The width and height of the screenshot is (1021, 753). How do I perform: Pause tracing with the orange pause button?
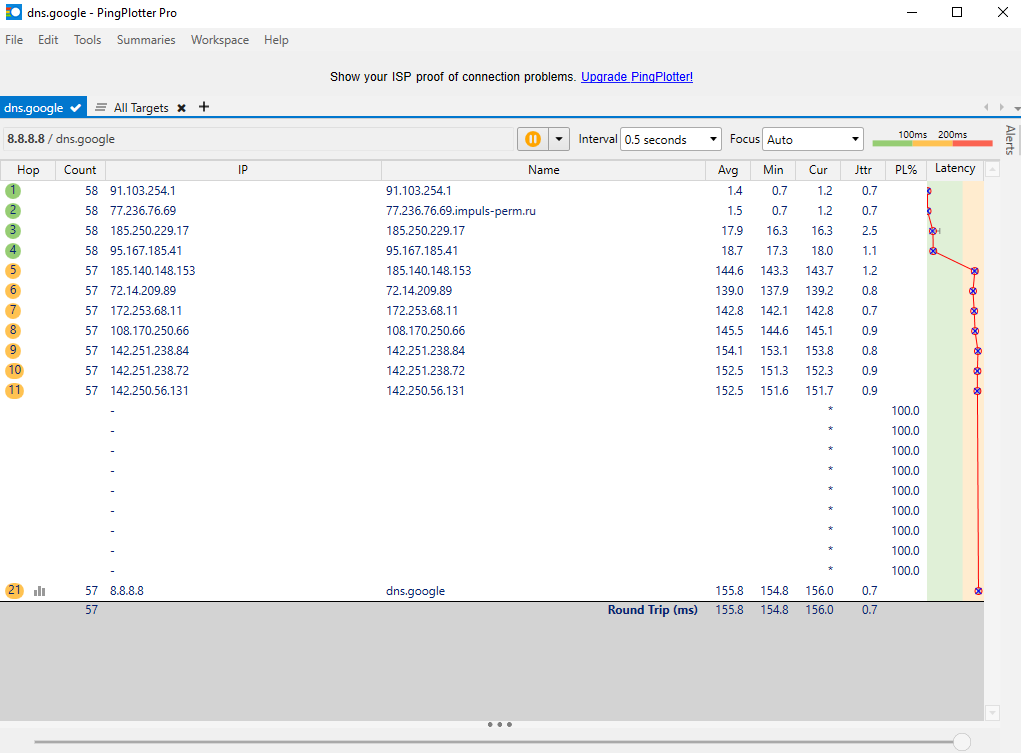(533, 139)
